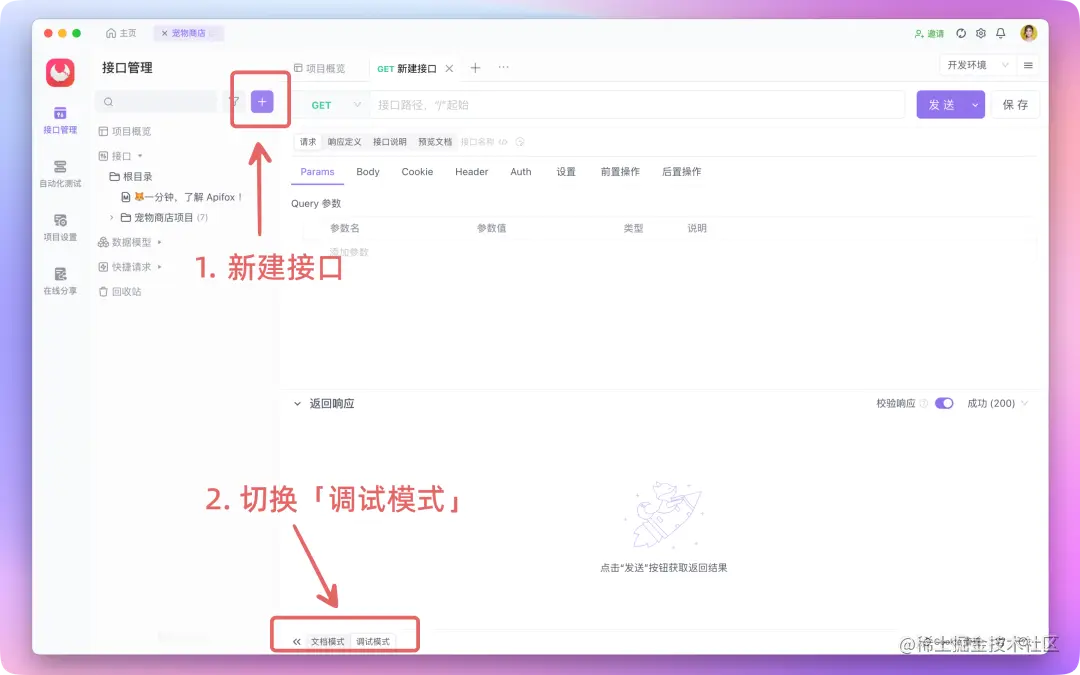Open the settings gear in the top bar
The height and width of the screenshot is (675, 1080).
(x=981, y=33)
